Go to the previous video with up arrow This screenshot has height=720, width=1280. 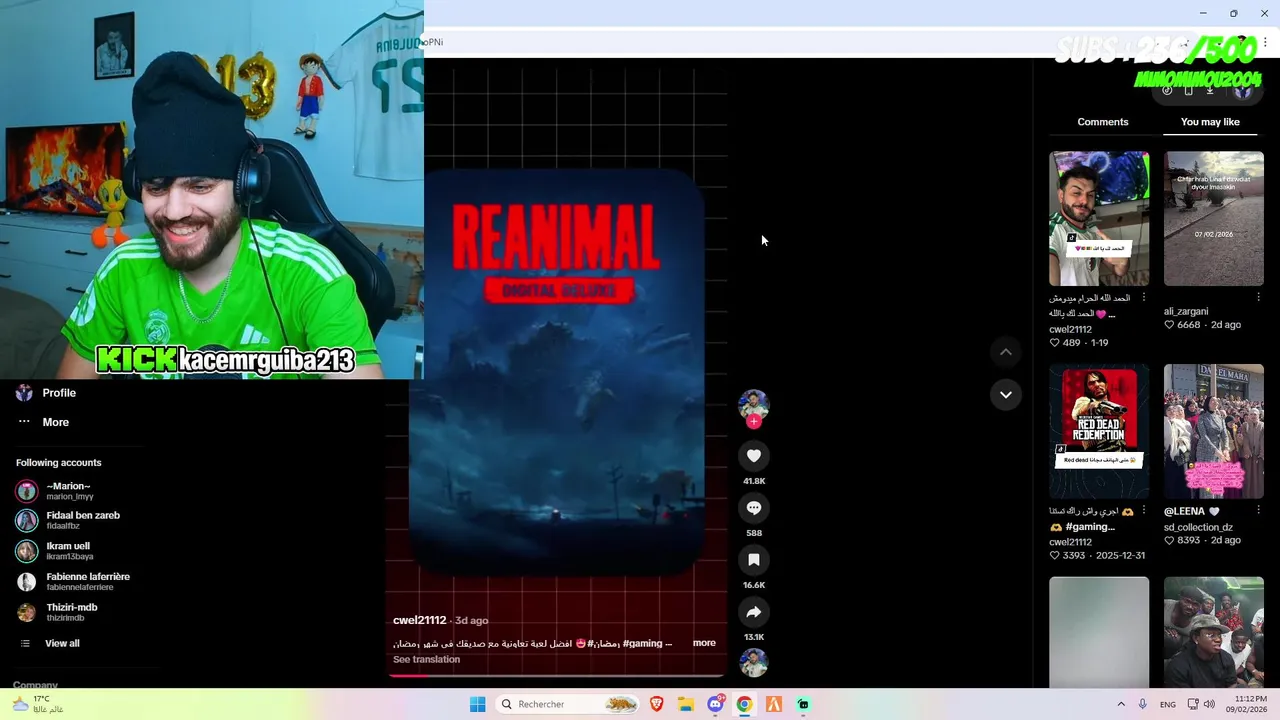(x=1006, y=352)
